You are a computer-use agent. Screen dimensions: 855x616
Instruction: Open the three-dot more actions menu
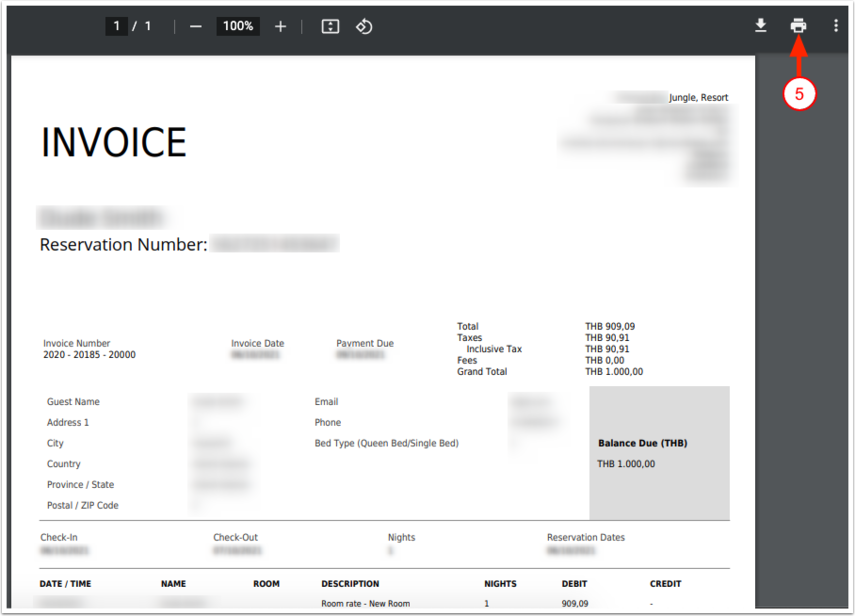[835, 26]
